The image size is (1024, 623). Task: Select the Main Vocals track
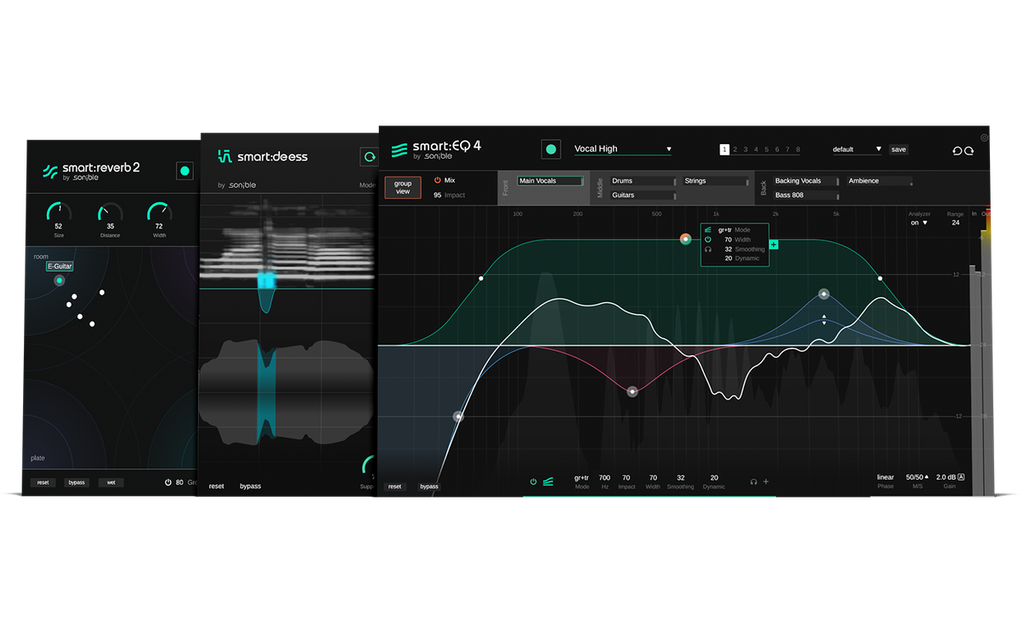(x=551, y=181)
